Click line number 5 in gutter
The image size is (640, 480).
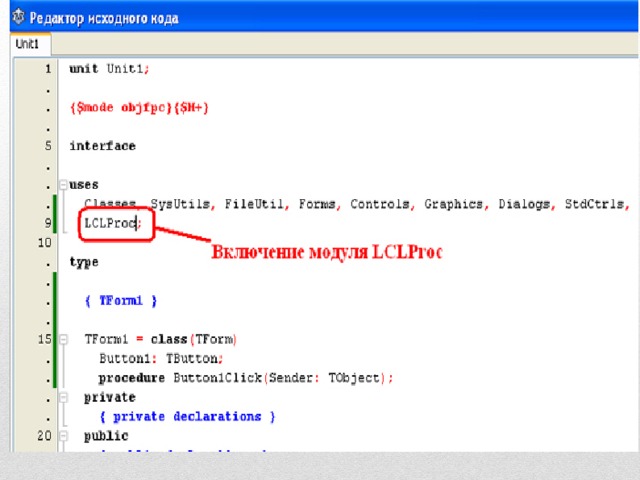(x=48, y=146)
